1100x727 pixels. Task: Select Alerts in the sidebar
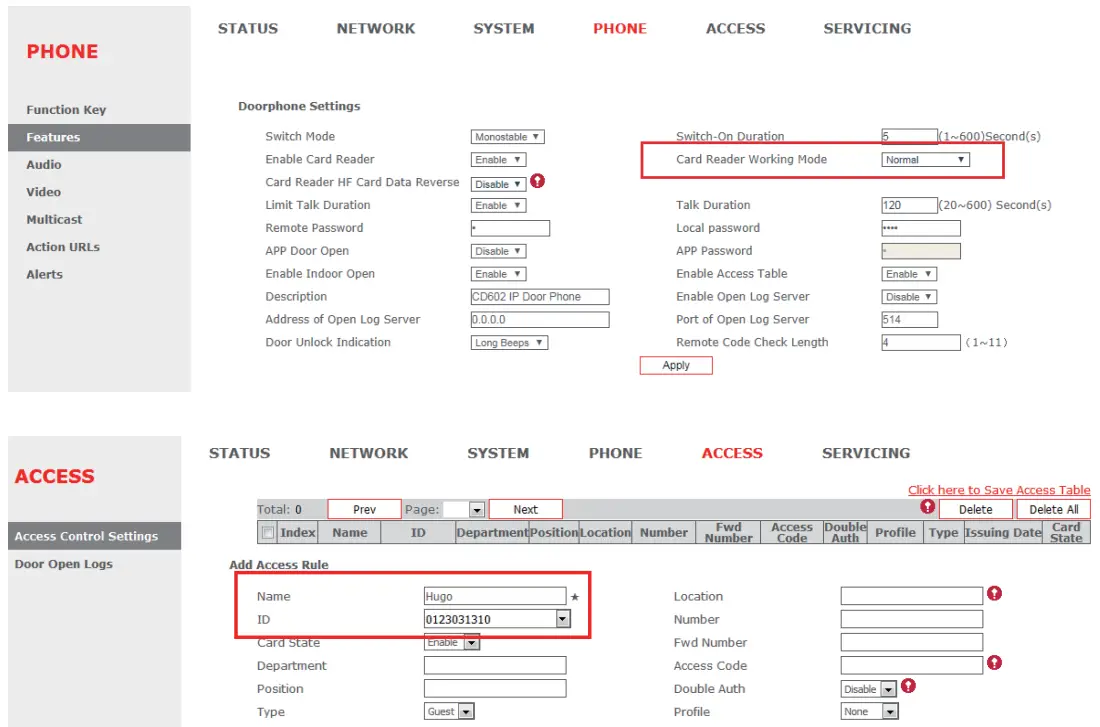[x=44, y=274]
